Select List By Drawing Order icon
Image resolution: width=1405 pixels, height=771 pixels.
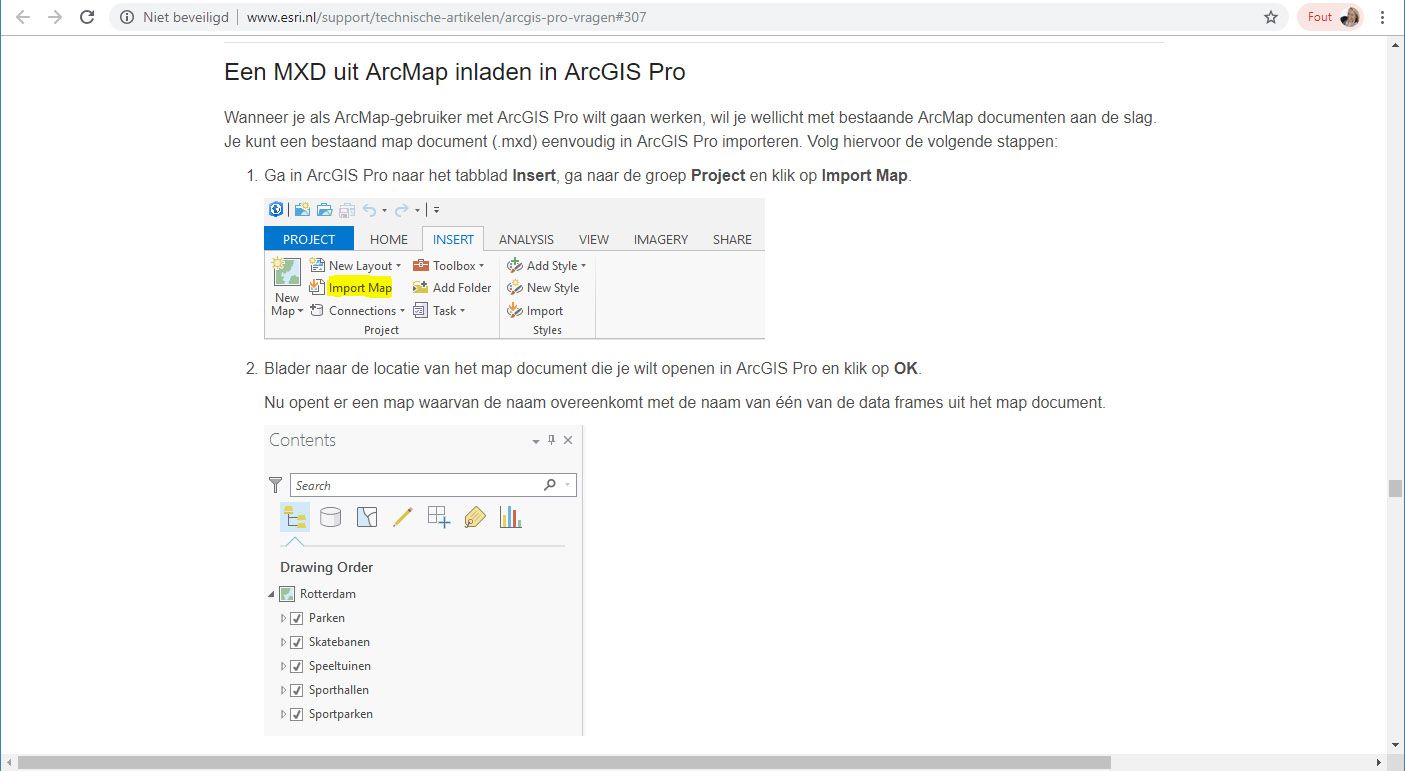point(294,517)
